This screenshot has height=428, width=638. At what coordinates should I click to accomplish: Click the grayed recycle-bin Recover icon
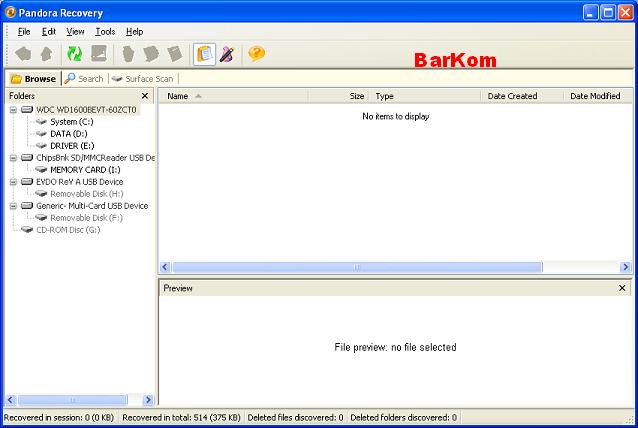tap(128, 54)
